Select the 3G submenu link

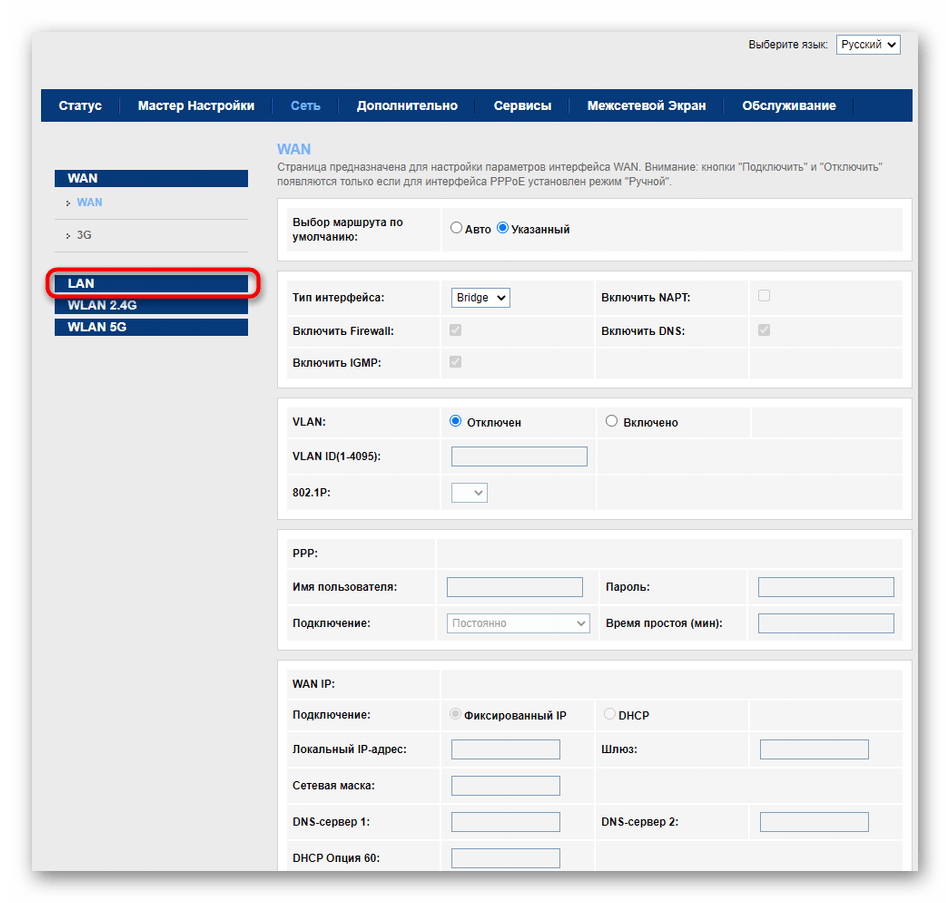[84, 235]
